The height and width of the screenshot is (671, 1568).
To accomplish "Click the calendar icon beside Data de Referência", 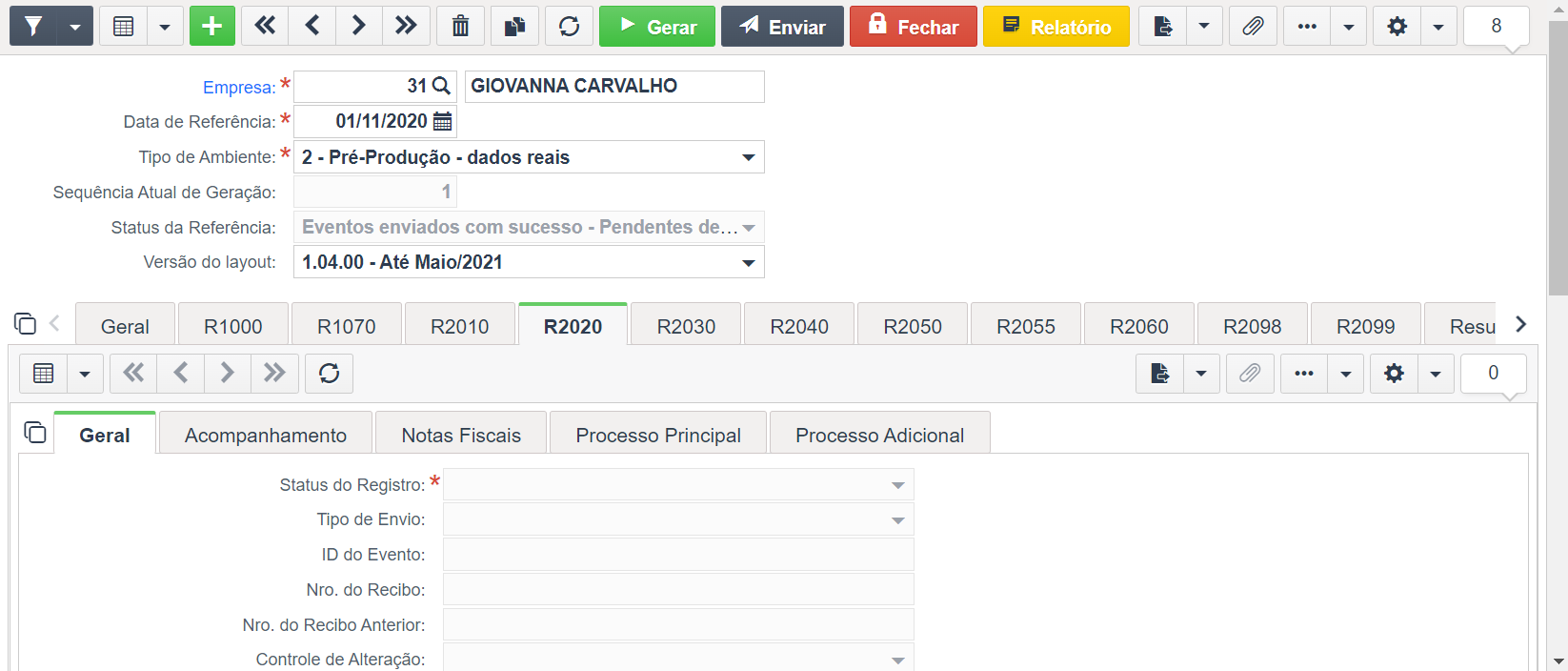I will pyautogui.click(x=442, y=121).
